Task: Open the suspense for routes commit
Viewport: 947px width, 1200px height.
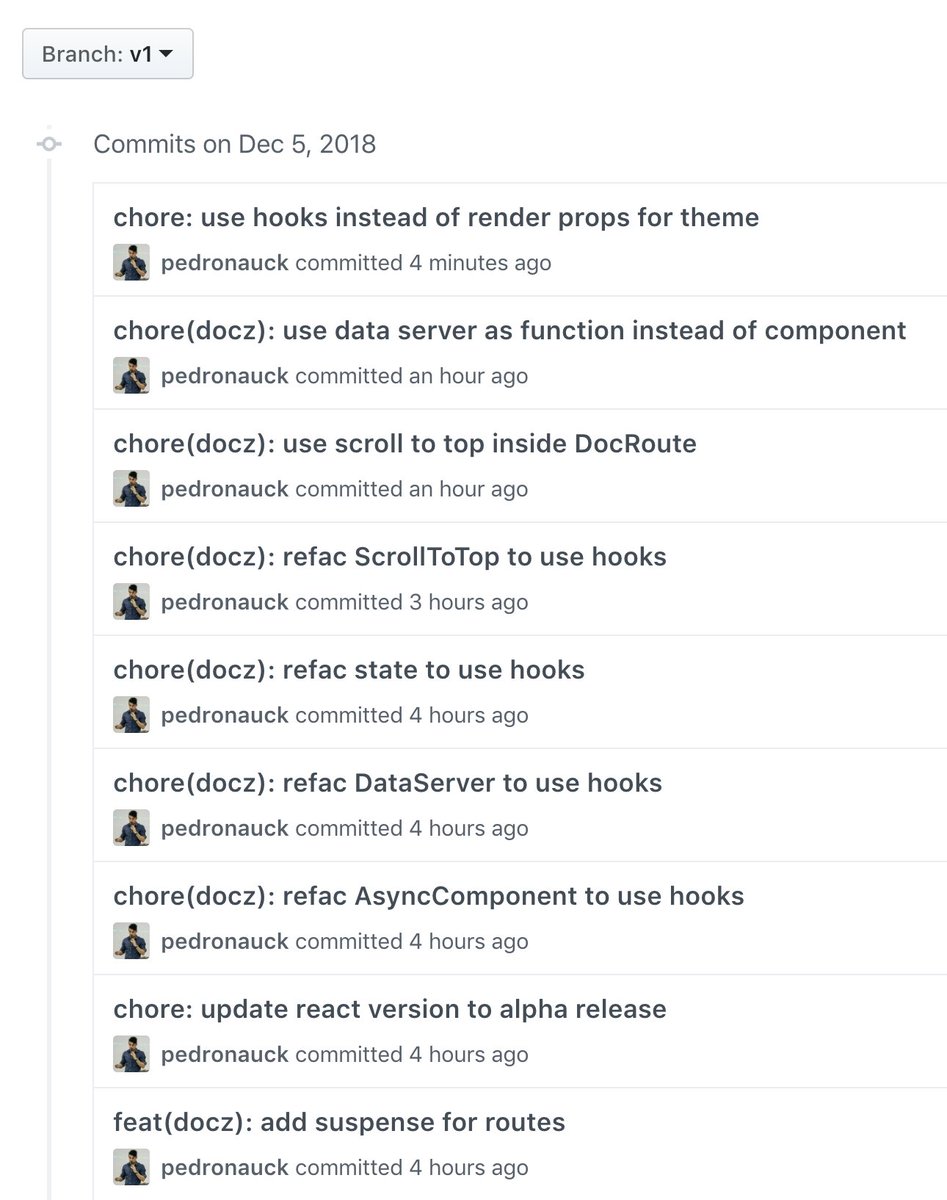Action: click(339, 1122)
